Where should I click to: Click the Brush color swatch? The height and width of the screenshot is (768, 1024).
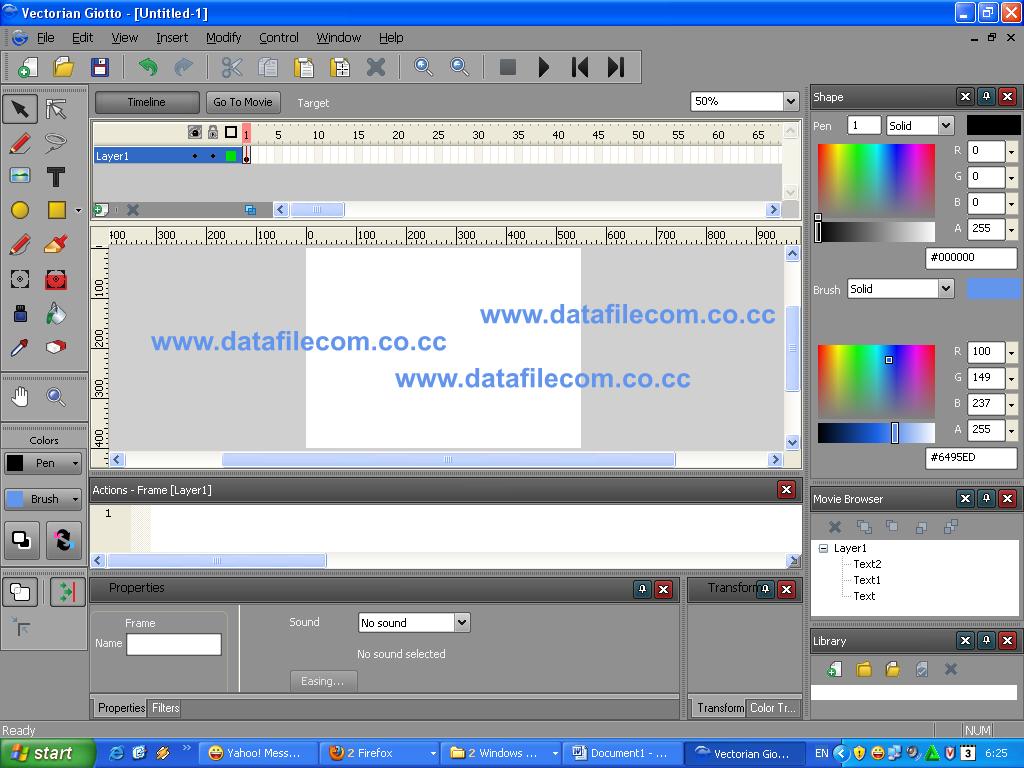pyautogui.click(x=992, y=288)
